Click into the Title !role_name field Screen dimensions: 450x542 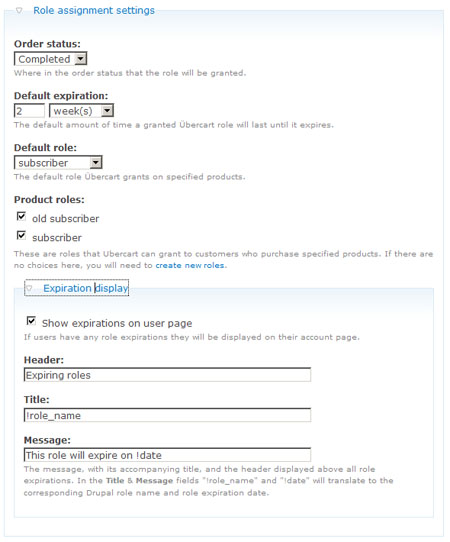click(x=168, y=415)
